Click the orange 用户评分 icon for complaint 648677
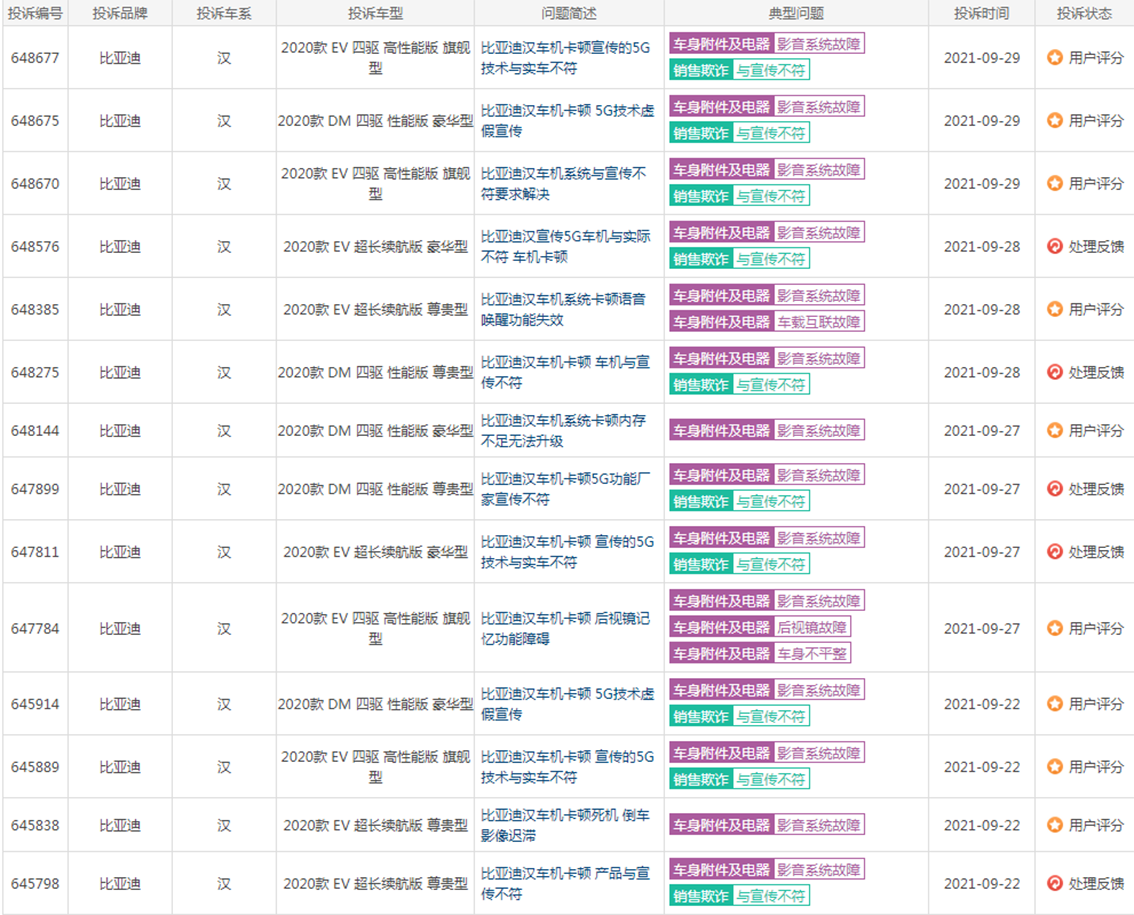 pyautogui.click(x=1054, y=58)
